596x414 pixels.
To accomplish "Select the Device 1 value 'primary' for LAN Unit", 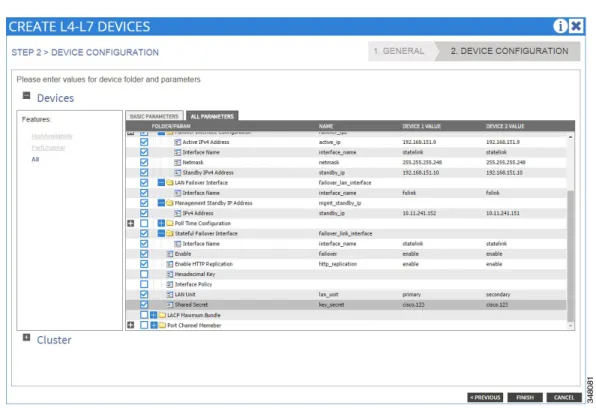I will click(412, 295).
